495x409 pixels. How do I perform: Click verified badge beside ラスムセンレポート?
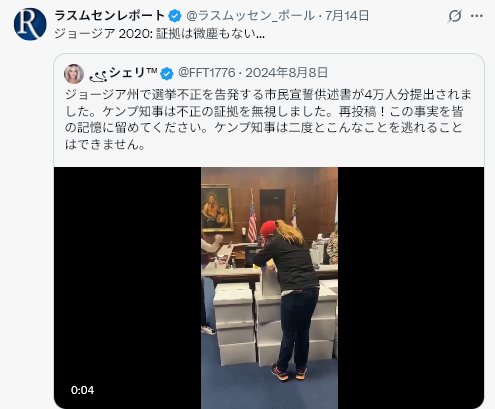point(175,16)
